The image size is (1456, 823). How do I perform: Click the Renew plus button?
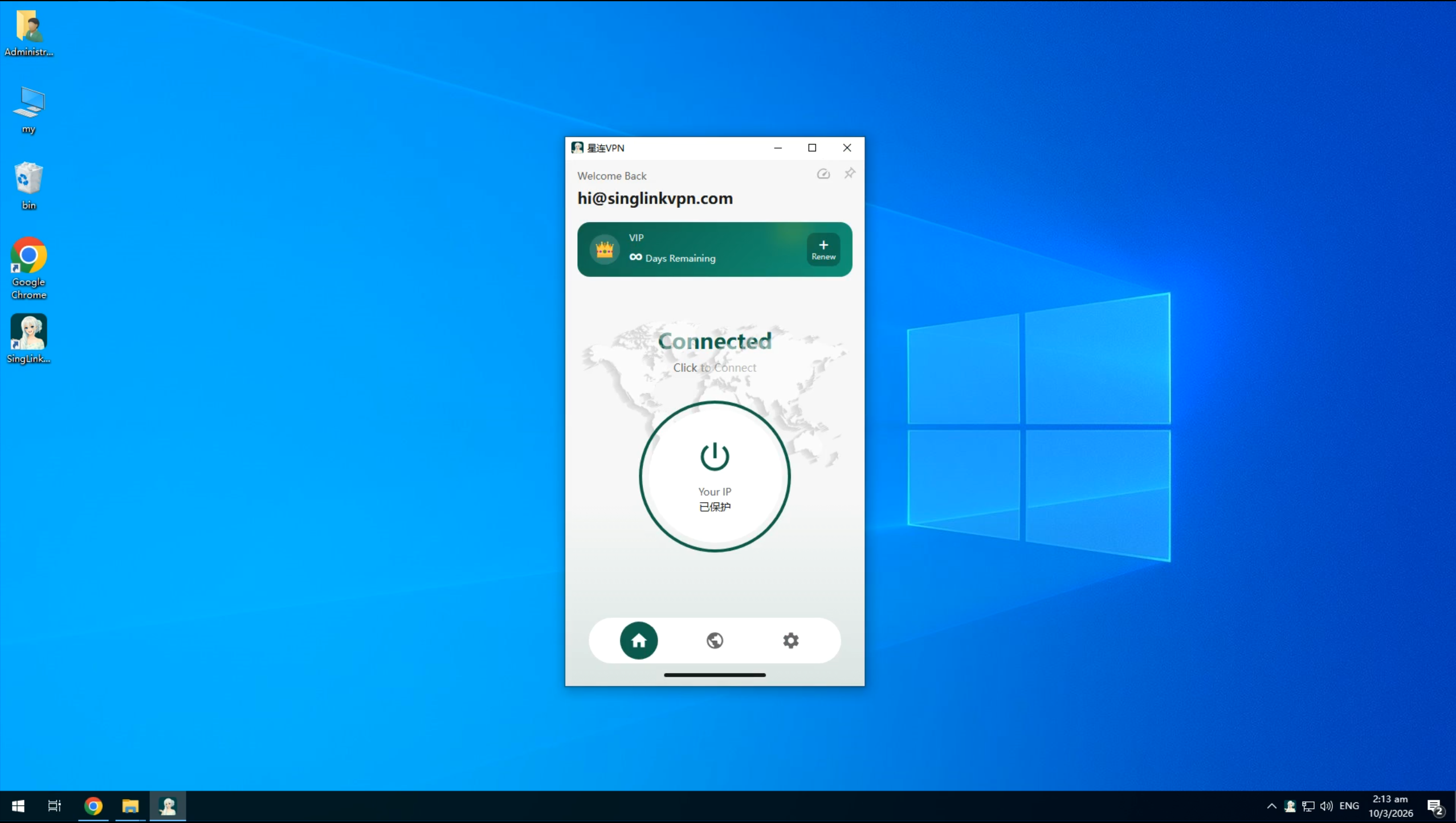click(x=823, y=249)
